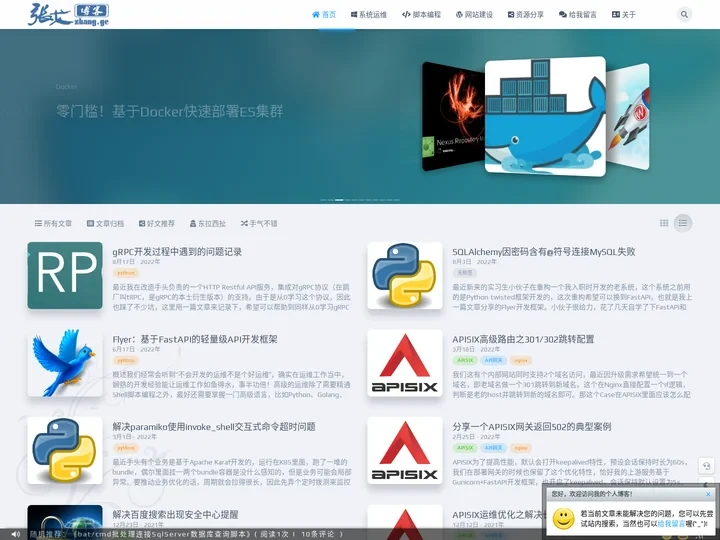Click the 2月25日 - 2022年 date text
The width and height of the screenshot is (720, 540).
pyautogui.click(x=476, y=437)
